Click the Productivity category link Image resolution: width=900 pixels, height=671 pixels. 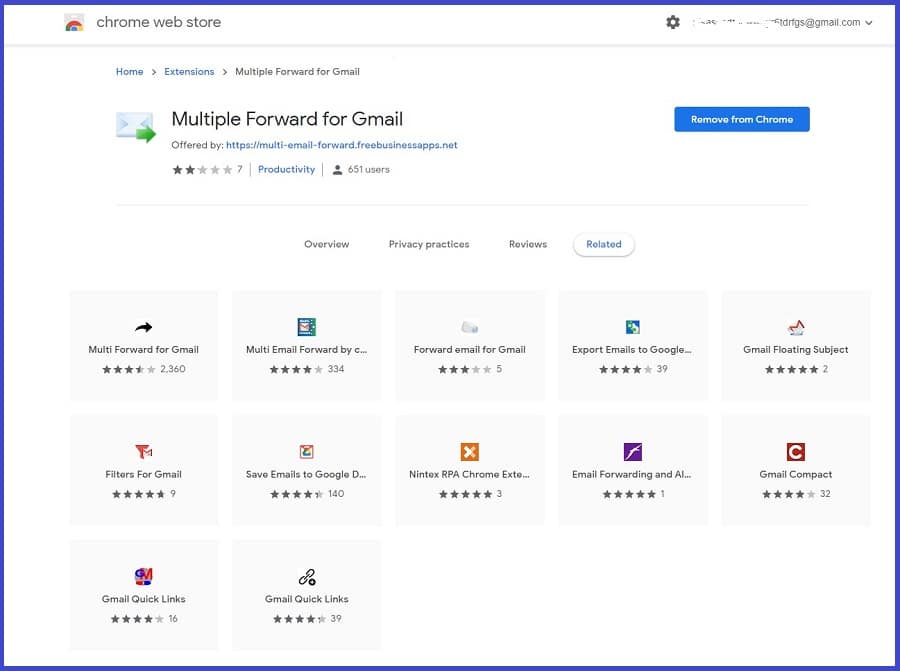tap(286, 169)
